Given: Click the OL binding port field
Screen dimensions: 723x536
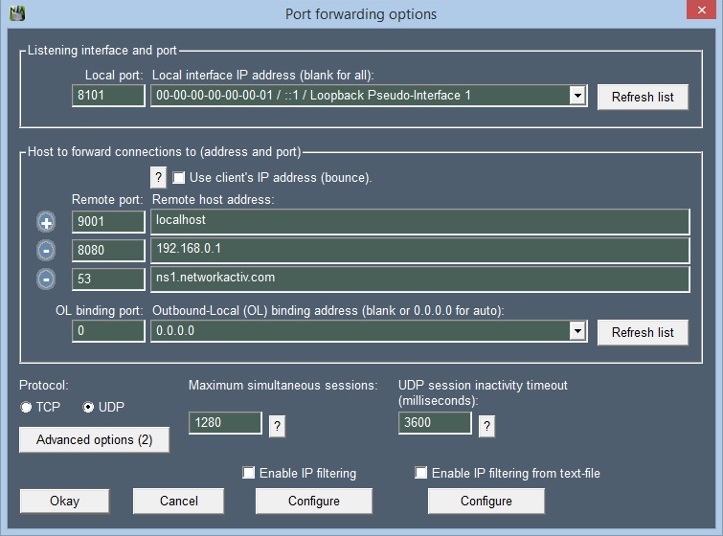Looking at the screenshot, I should (108, 331).
